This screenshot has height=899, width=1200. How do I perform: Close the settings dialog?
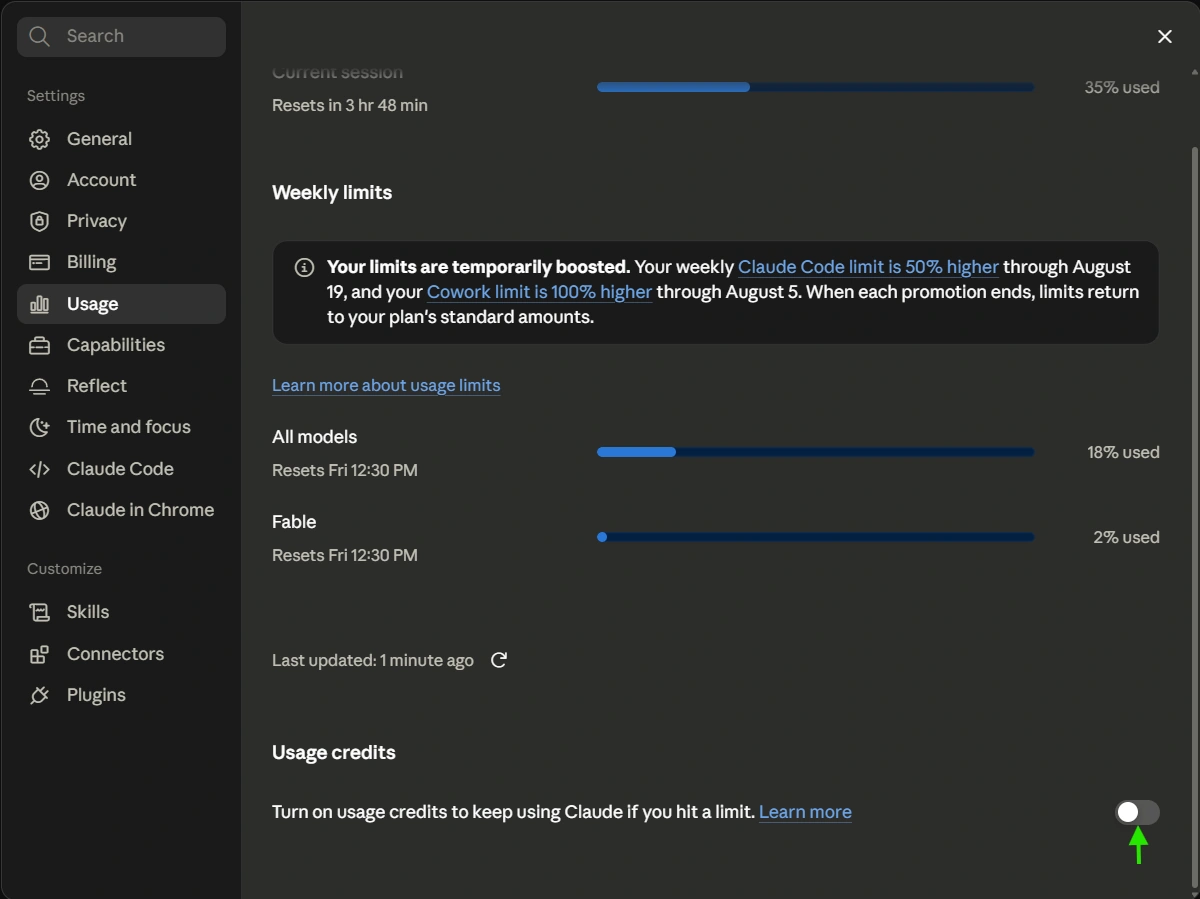1165,37
